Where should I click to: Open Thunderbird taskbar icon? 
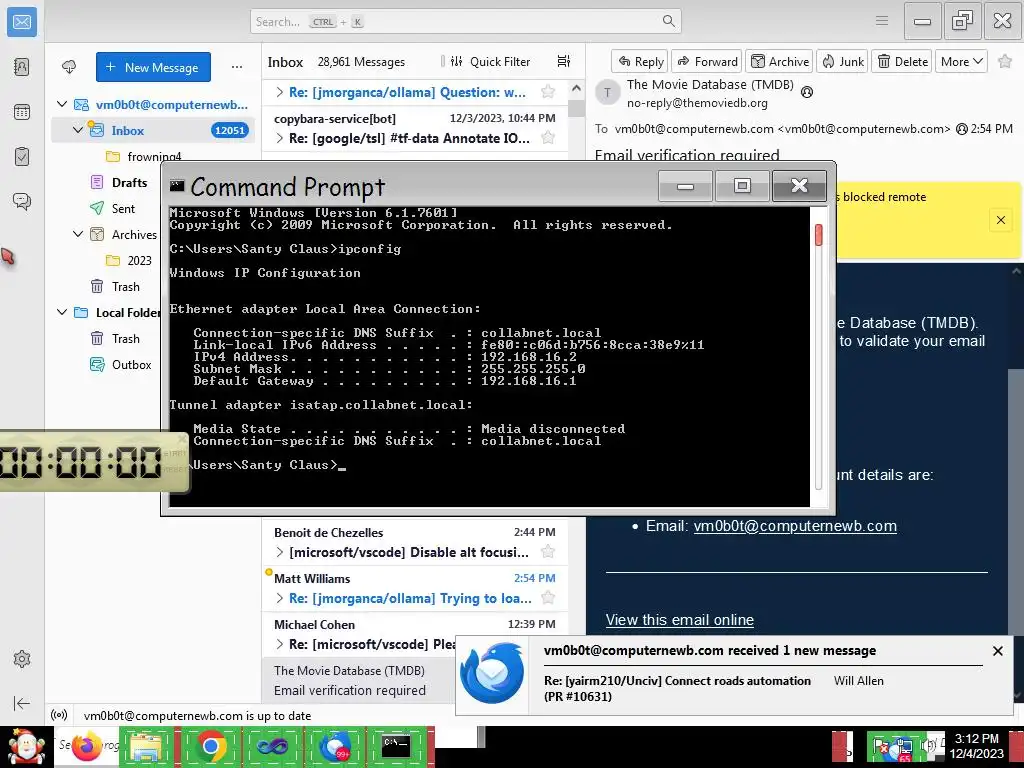[x=334, y=746]
